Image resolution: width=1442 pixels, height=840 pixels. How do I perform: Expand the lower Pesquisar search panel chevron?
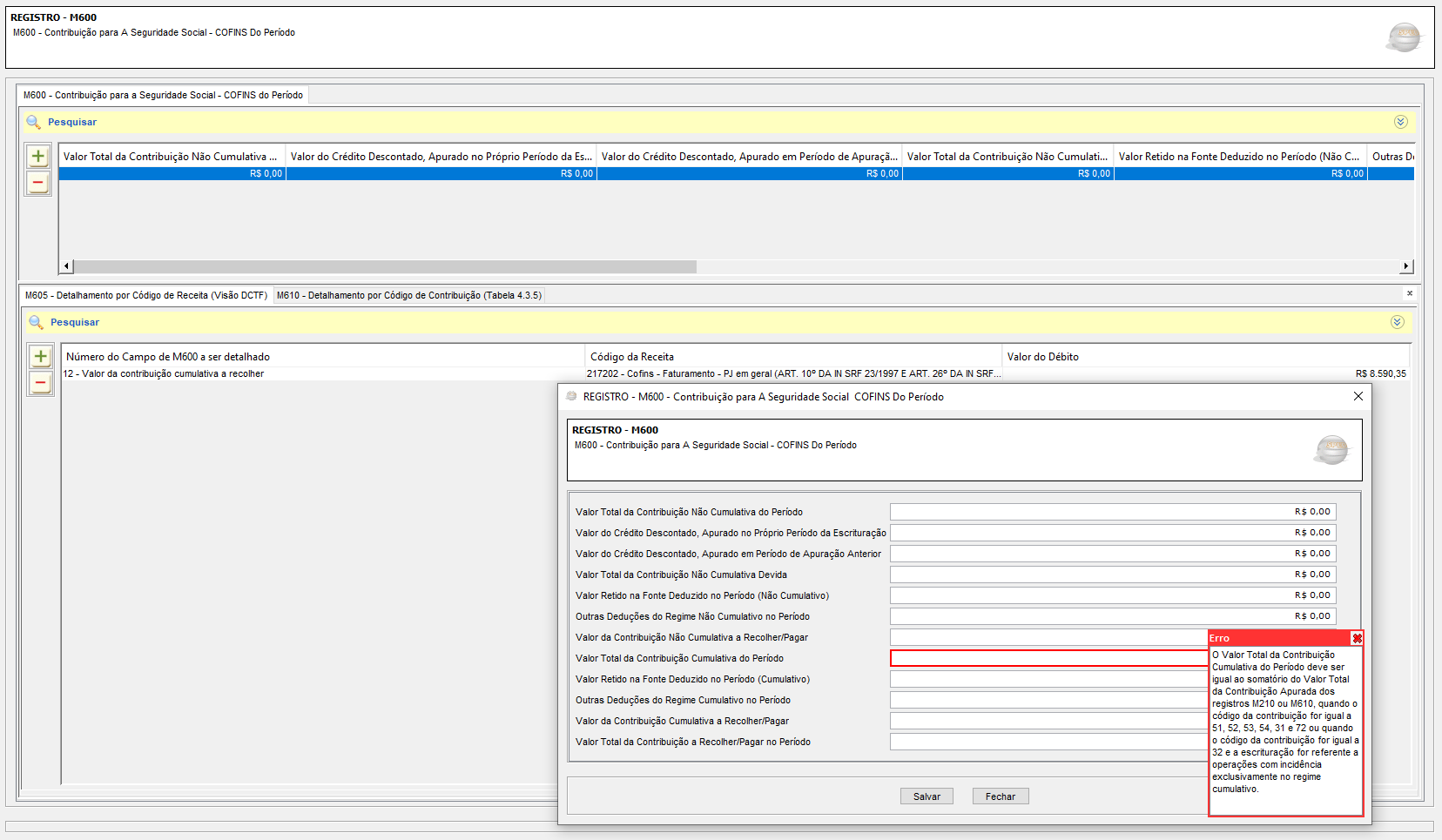1397,322
